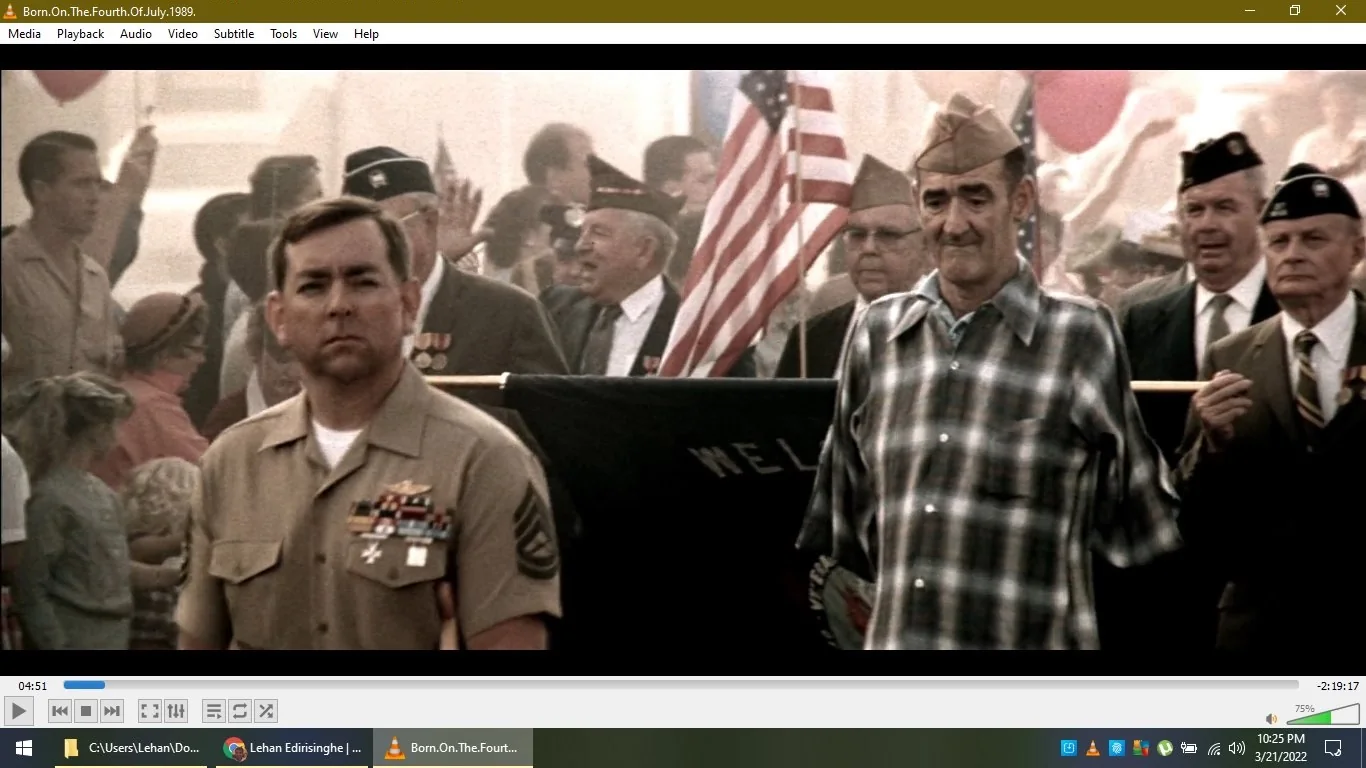Jump to the next media item
The height and width of the screenshot is (768, 1366).
click(x=112, y=711)
